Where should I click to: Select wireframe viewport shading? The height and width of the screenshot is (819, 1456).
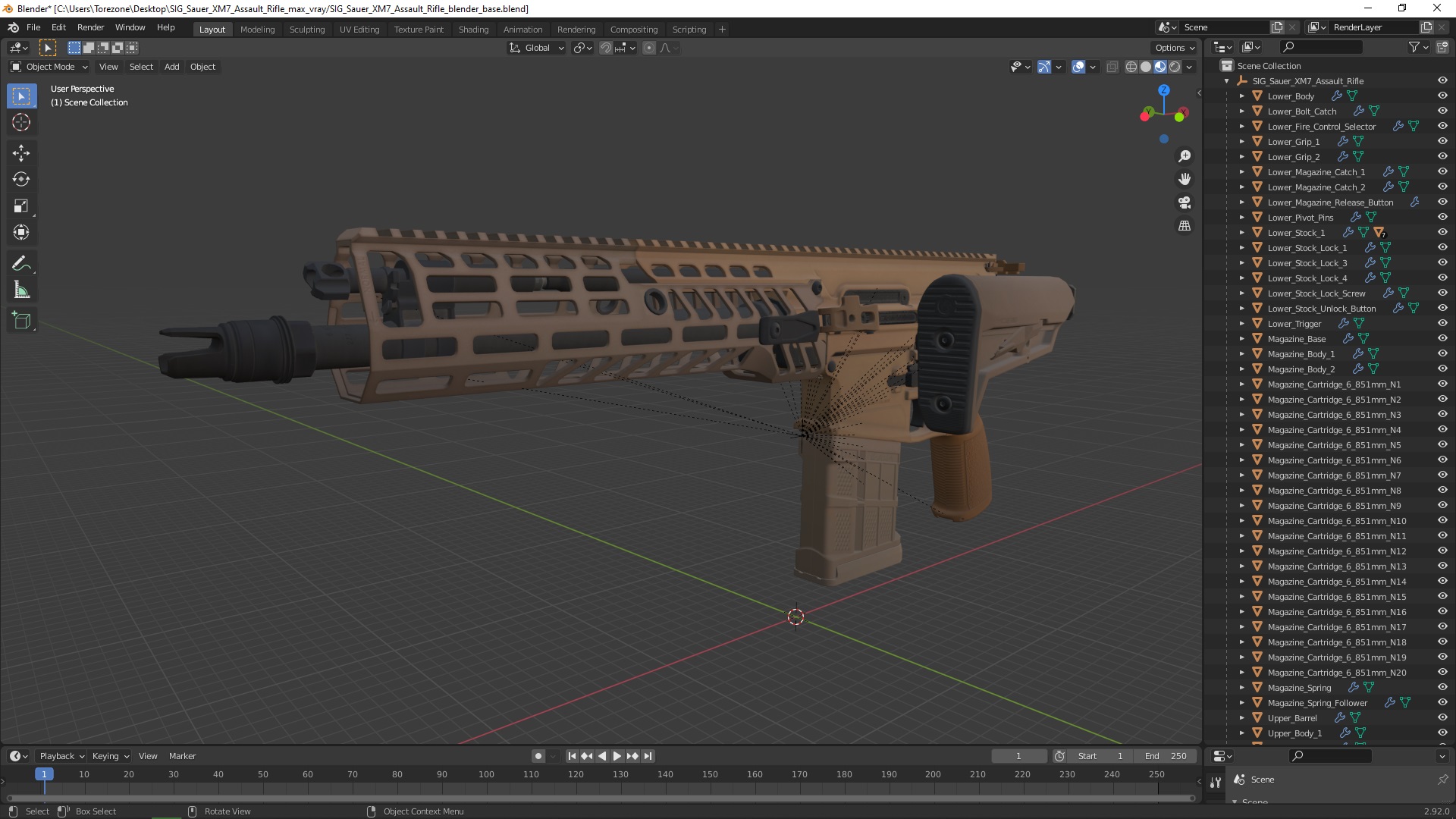pos(1131,67)
